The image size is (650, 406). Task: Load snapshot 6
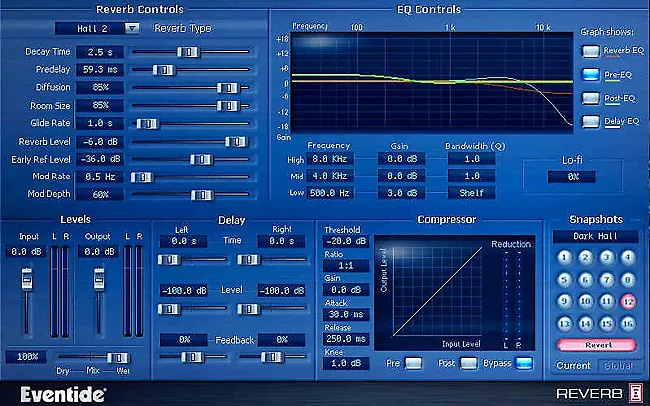pos(585,280)
